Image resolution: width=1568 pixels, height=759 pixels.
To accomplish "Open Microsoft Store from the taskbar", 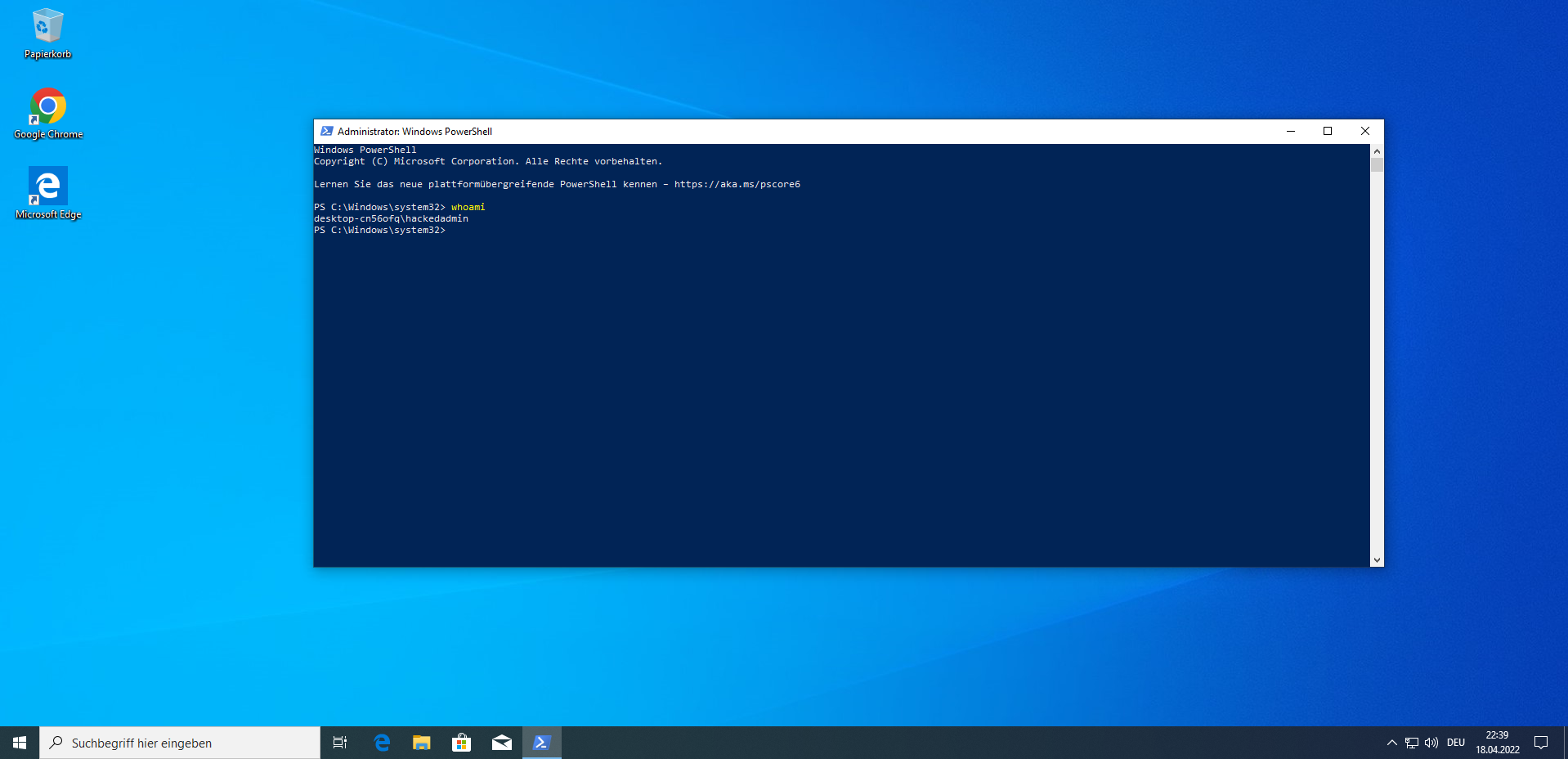I will pyautogui.click(x=462, y=743).
